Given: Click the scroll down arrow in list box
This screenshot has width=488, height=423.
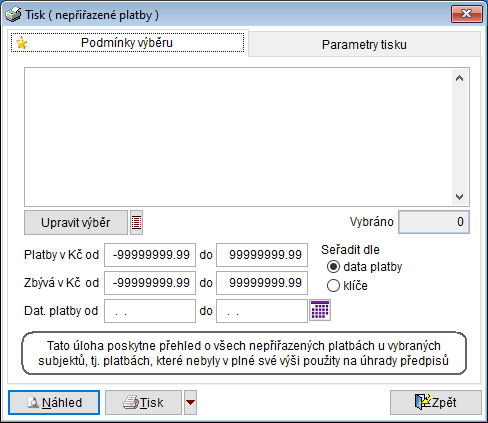Looking at the screenshot, I should (x=460, y=197).
